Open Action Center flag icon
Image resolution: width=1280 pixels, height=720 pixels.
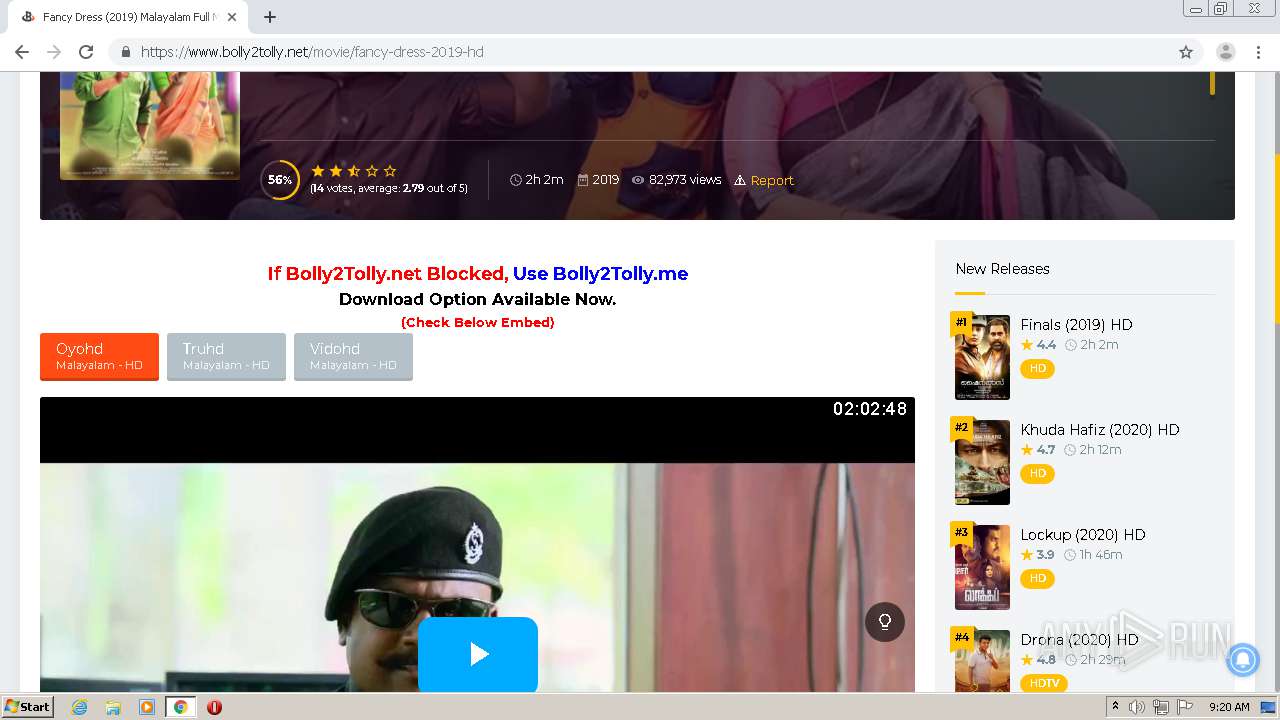click(x=1185, y=707)
